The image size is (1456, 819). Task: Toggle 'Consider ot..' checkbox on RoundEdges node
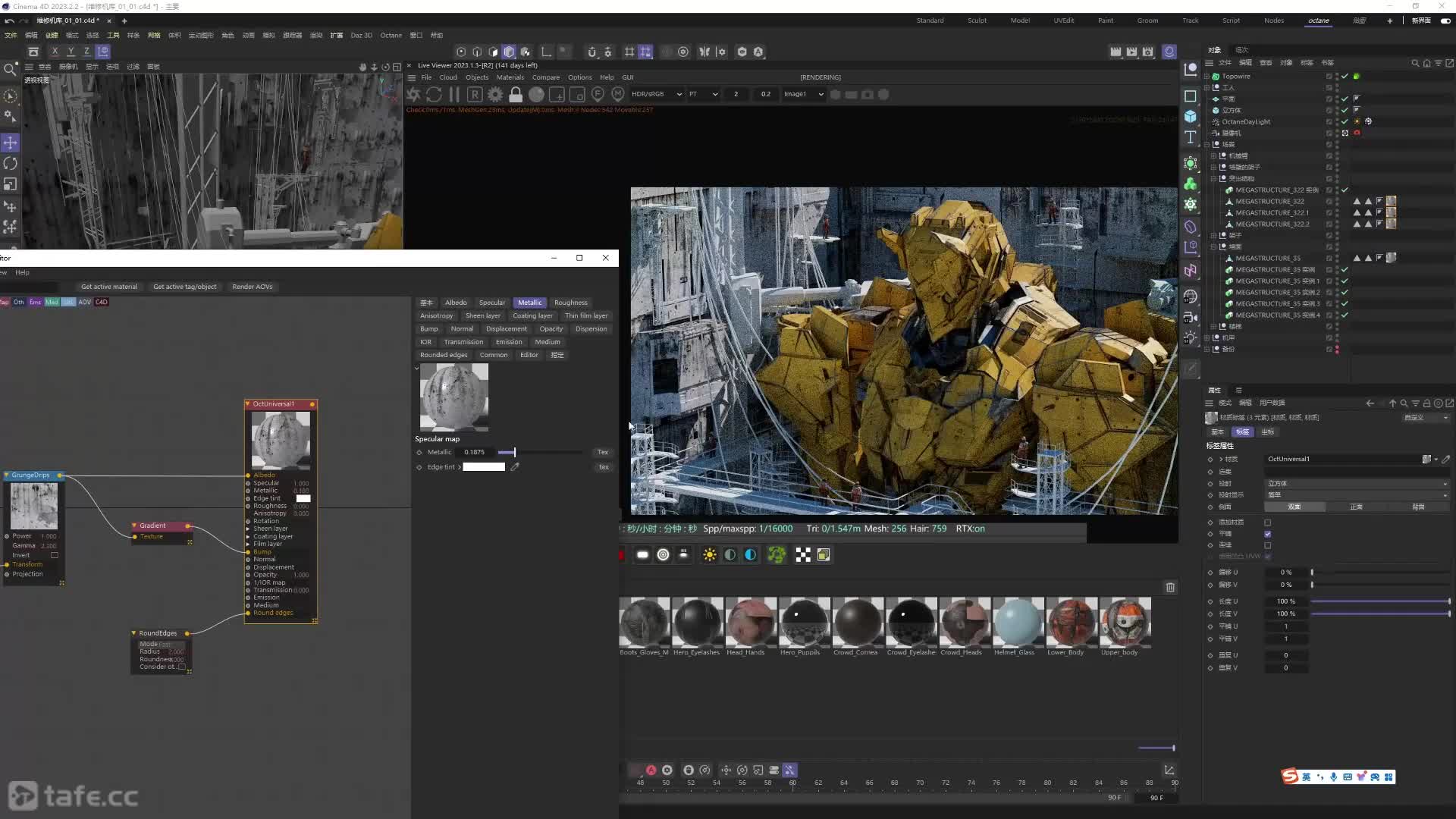(x=181, y=667)
